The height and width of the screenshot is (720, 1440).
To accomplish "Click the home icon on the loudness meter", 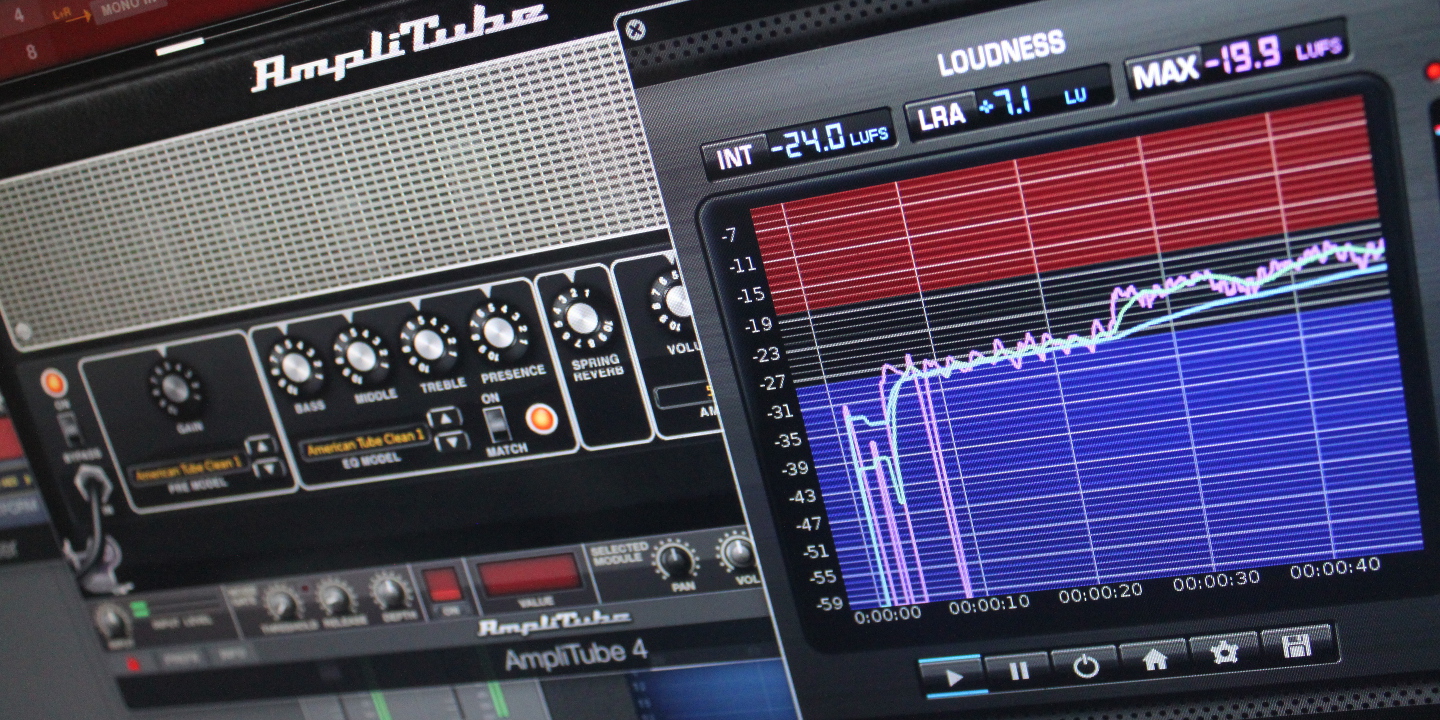I will click(x=1155, y=662).
